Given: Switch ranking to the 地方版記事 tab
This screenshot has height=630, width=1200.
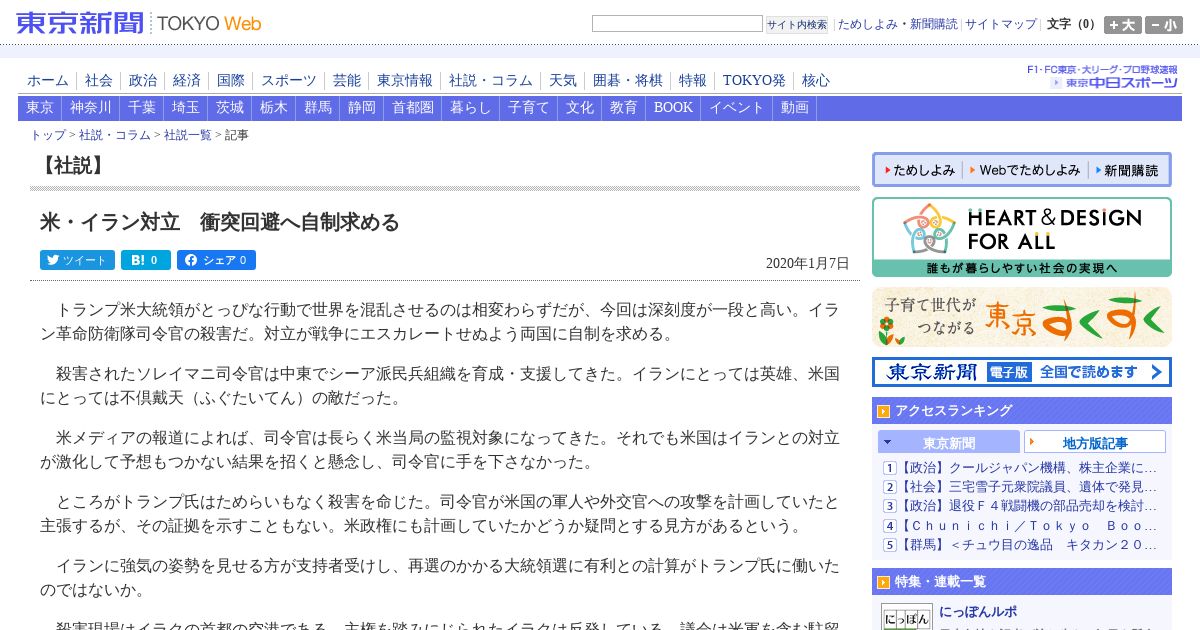Looking at the screenshot, I should 1095,442.
